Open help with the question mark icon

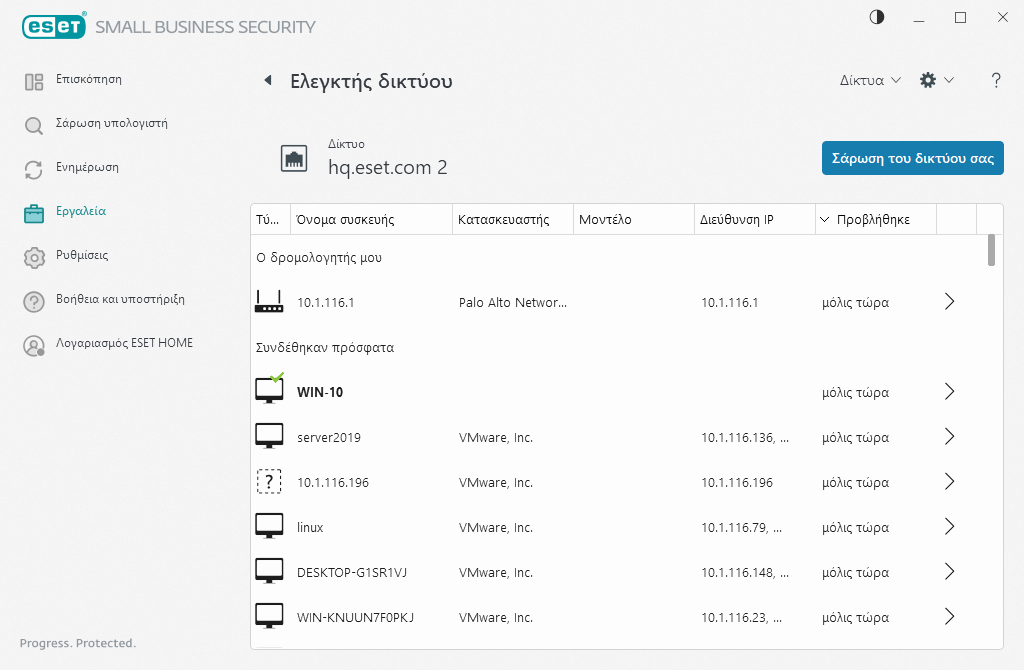(x=996, y=80)
